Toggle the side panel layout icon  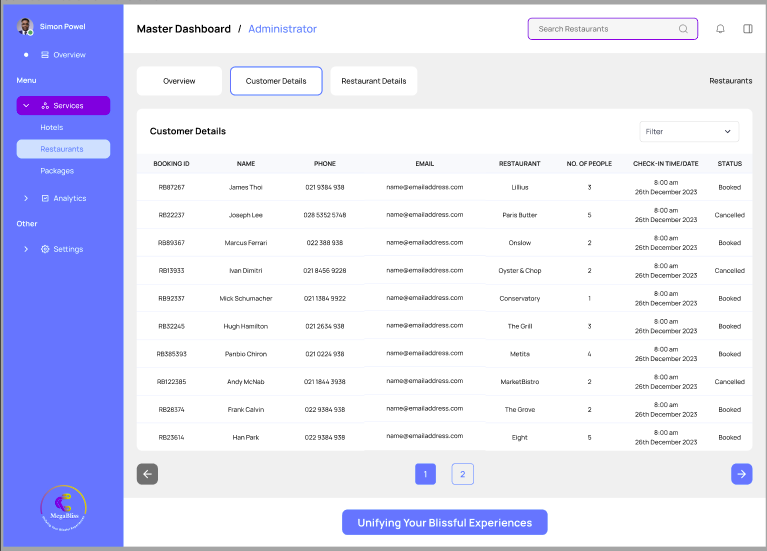pyautogui.click(x=747, y=29)
